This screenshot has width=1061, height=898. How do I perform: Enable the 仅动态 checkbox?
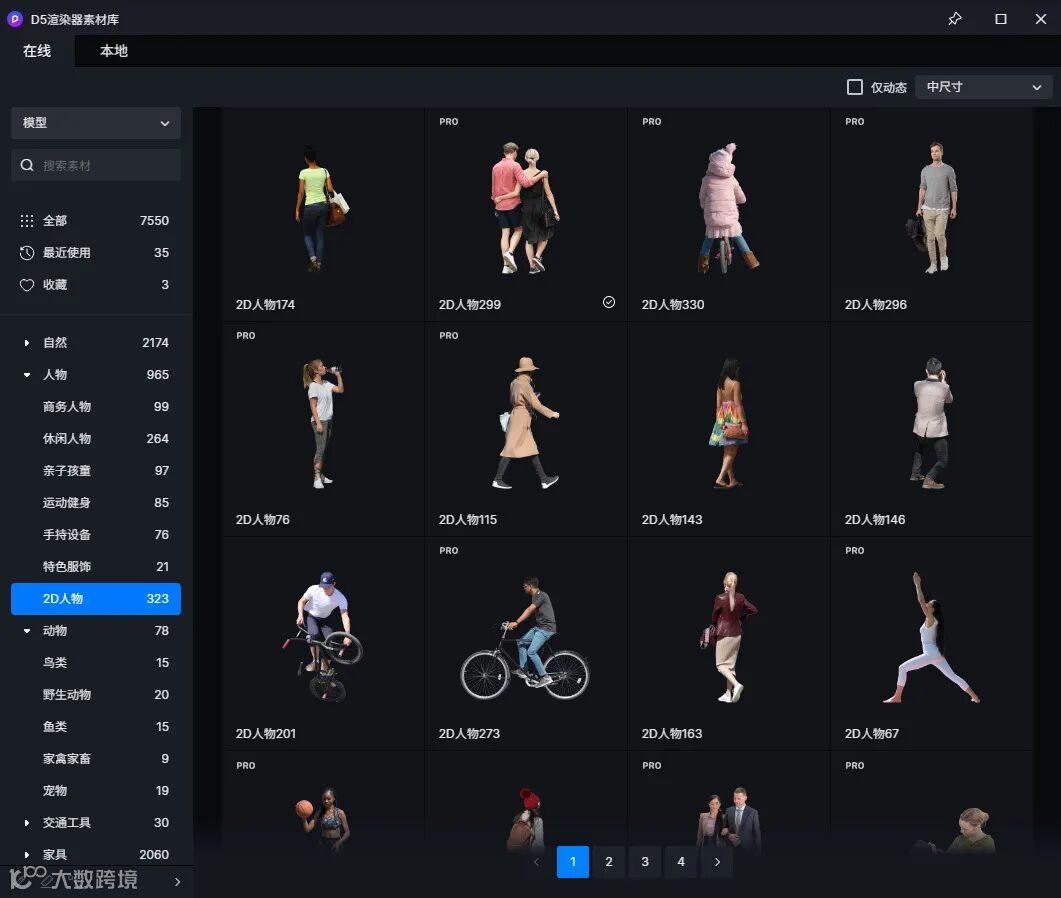855,87
